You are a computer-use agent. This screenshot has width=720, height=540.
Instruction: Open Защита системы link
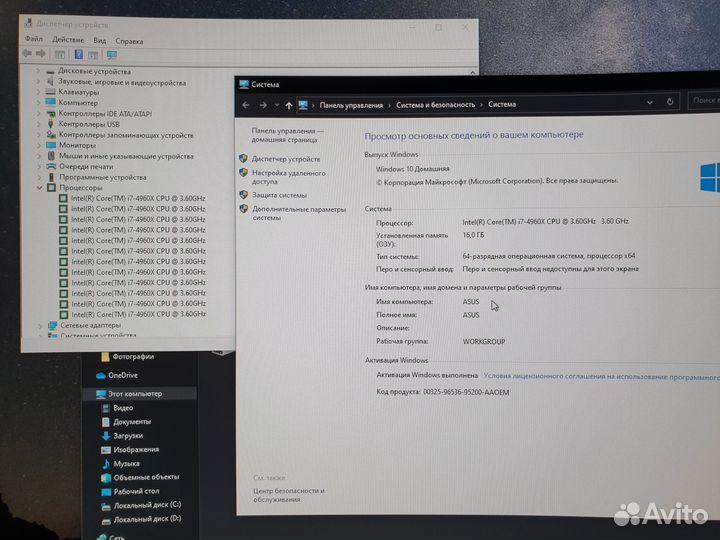[279, 195]
